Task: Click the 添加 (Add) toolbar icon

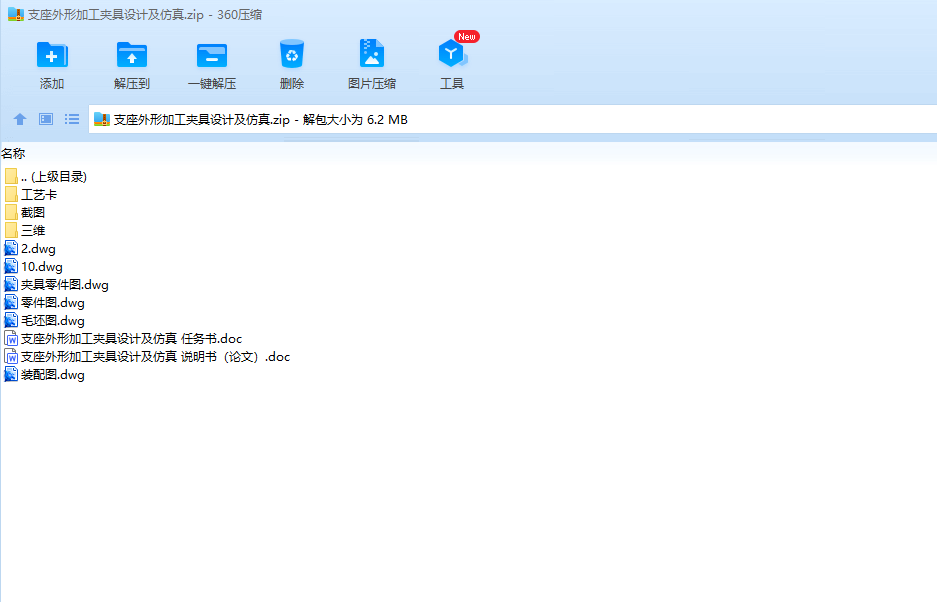Action: [52, 55]
